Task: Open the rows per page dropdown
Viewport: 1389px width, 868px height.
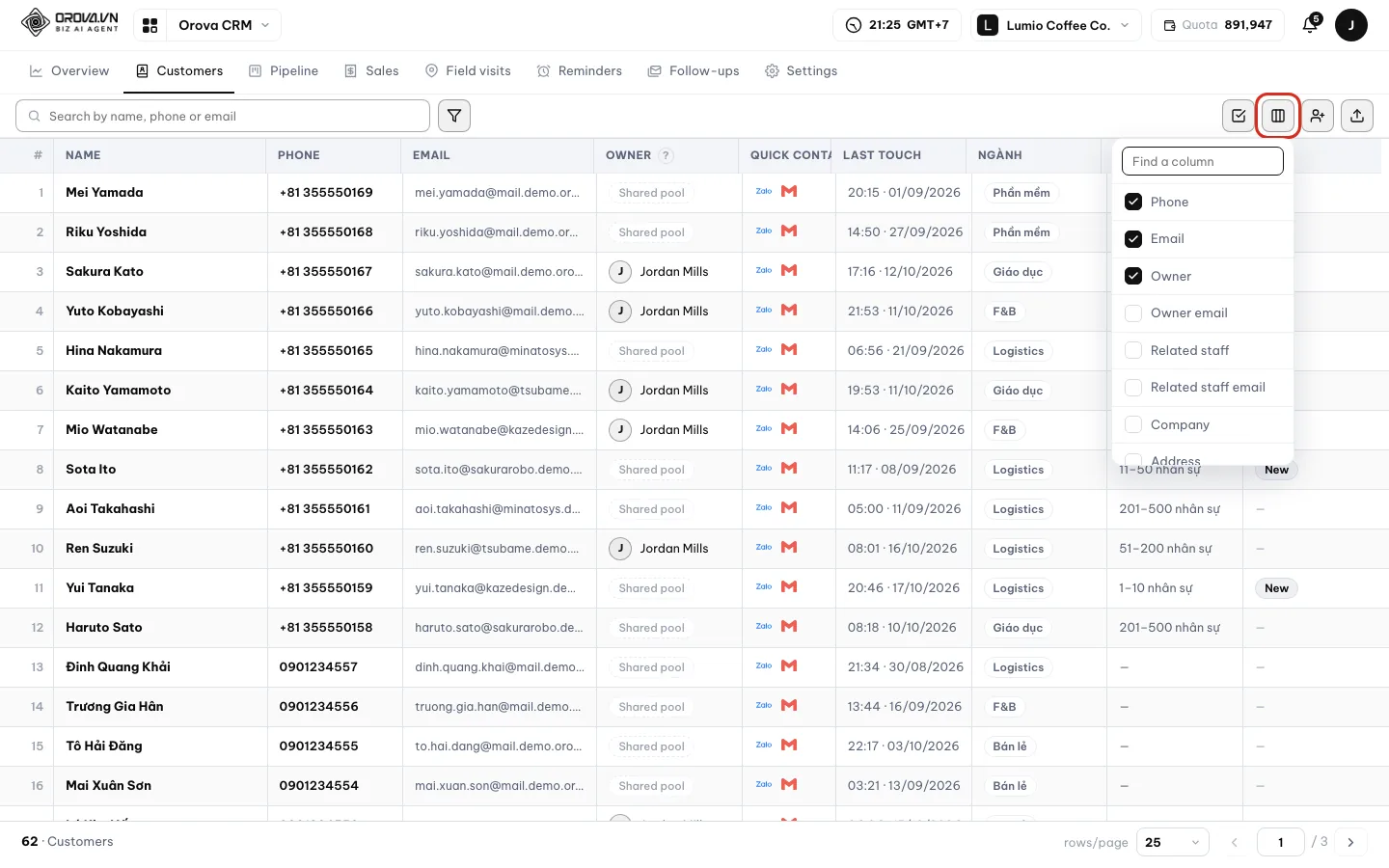Action: point(1173,842)
